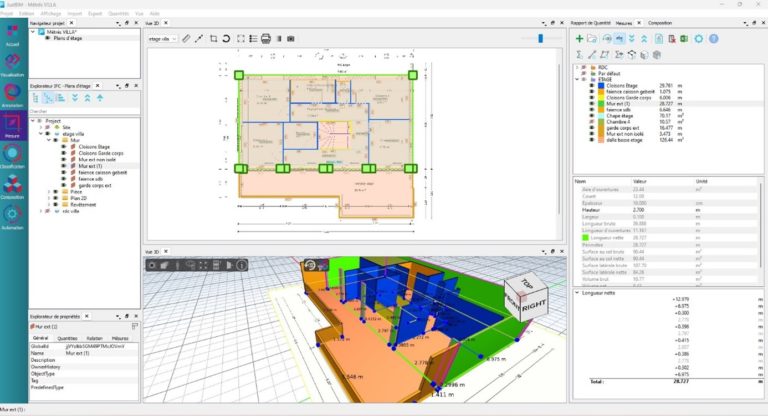Toggle visibility of Chambre 4 measure

[592, 122]
